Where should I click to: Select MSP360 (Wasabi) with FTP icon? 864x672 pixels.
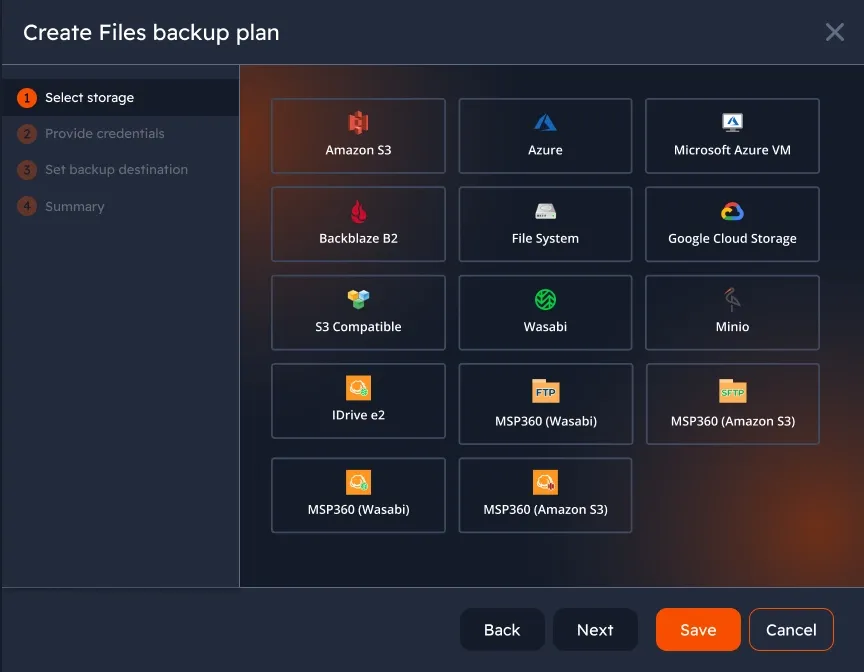coord(544,404)
